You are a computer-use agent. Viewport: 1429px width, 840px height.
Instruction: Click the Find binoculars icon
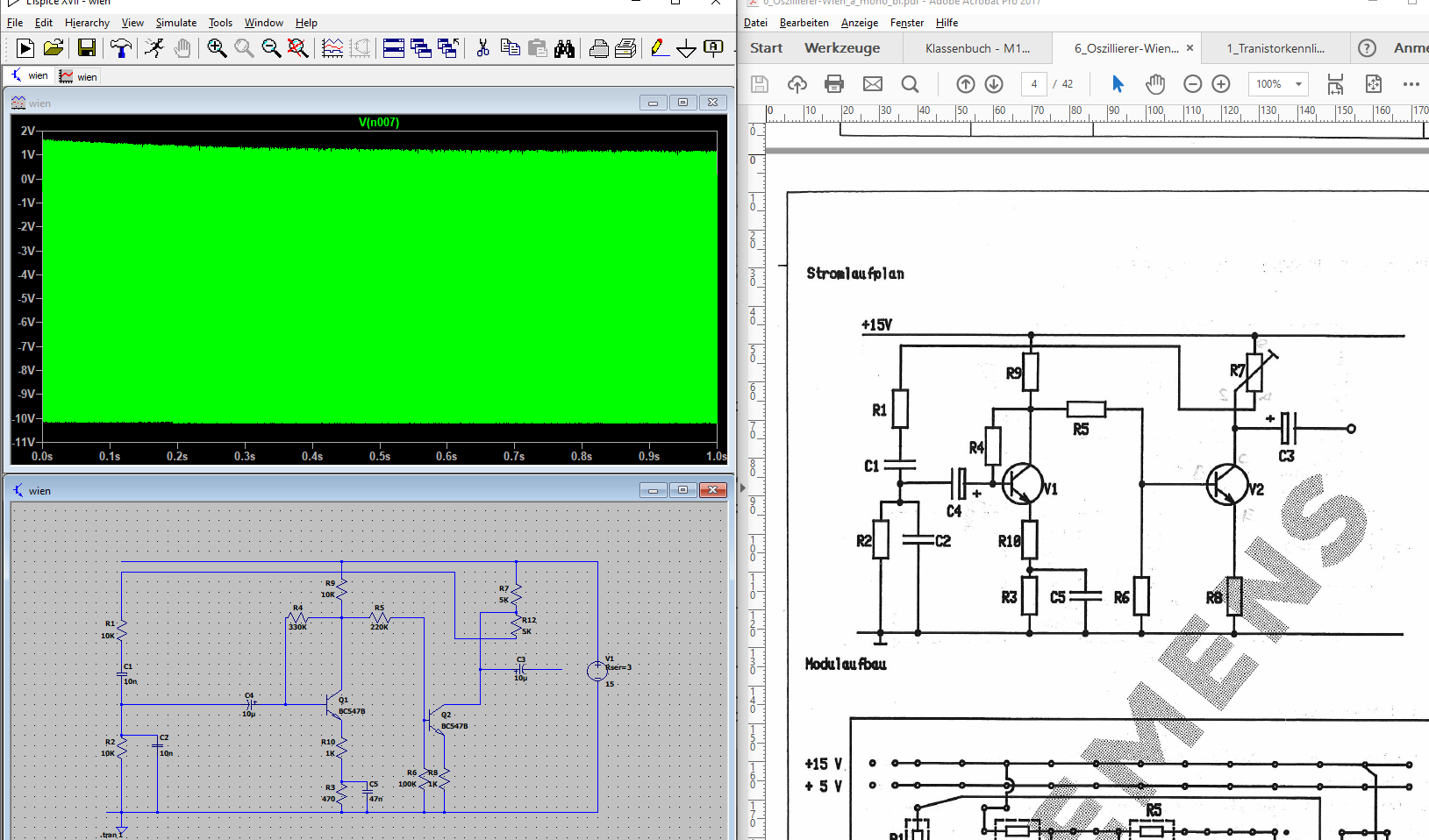point(564,48)
